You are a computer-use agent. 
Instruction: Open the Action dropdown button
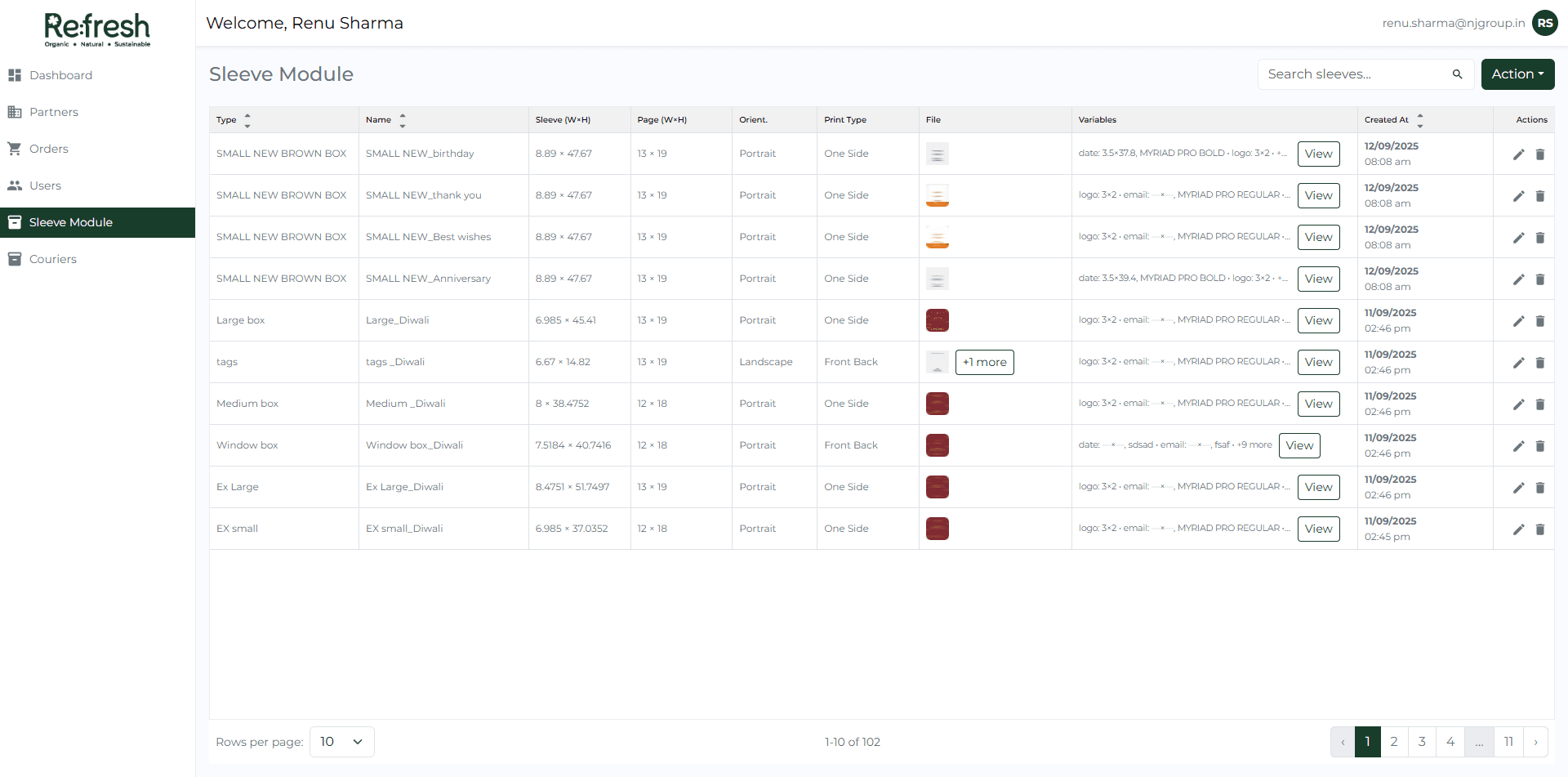pyautogui.click(x=1517, y=74)
